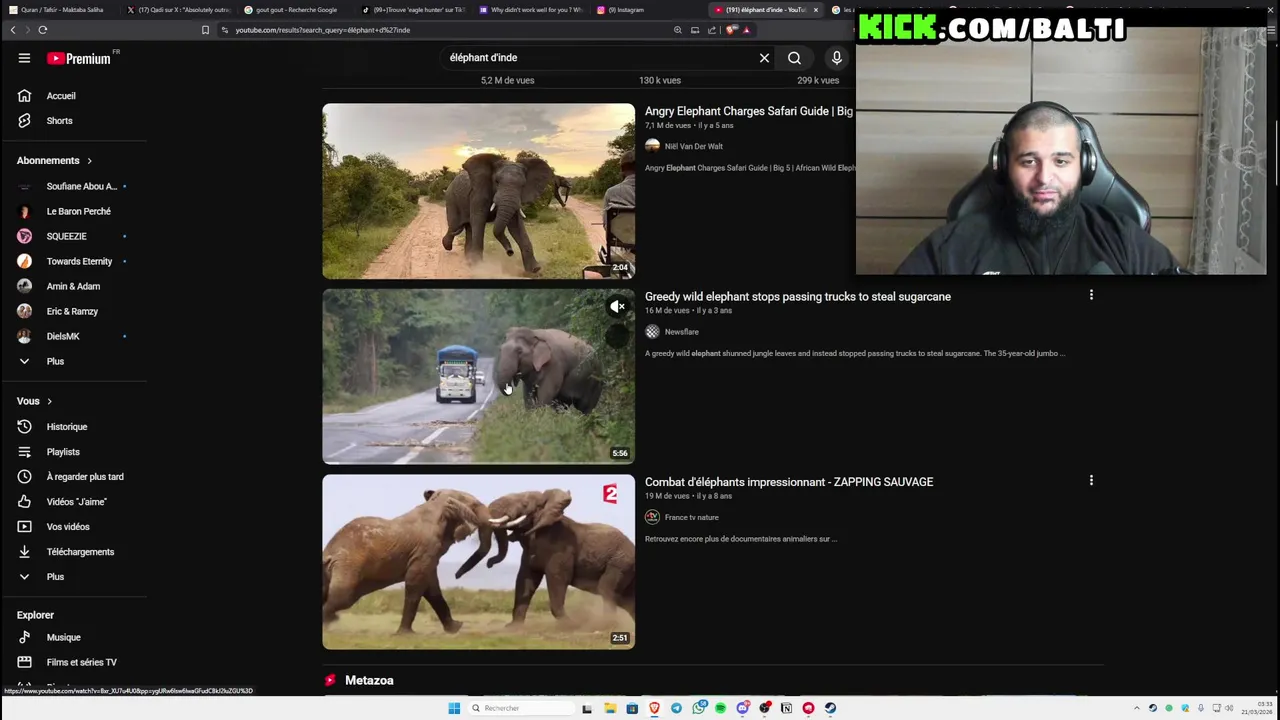The image size is (1280, 720).
Task: Click the magnifier search button
Action: pyautogui.click(x=794, y=58)
